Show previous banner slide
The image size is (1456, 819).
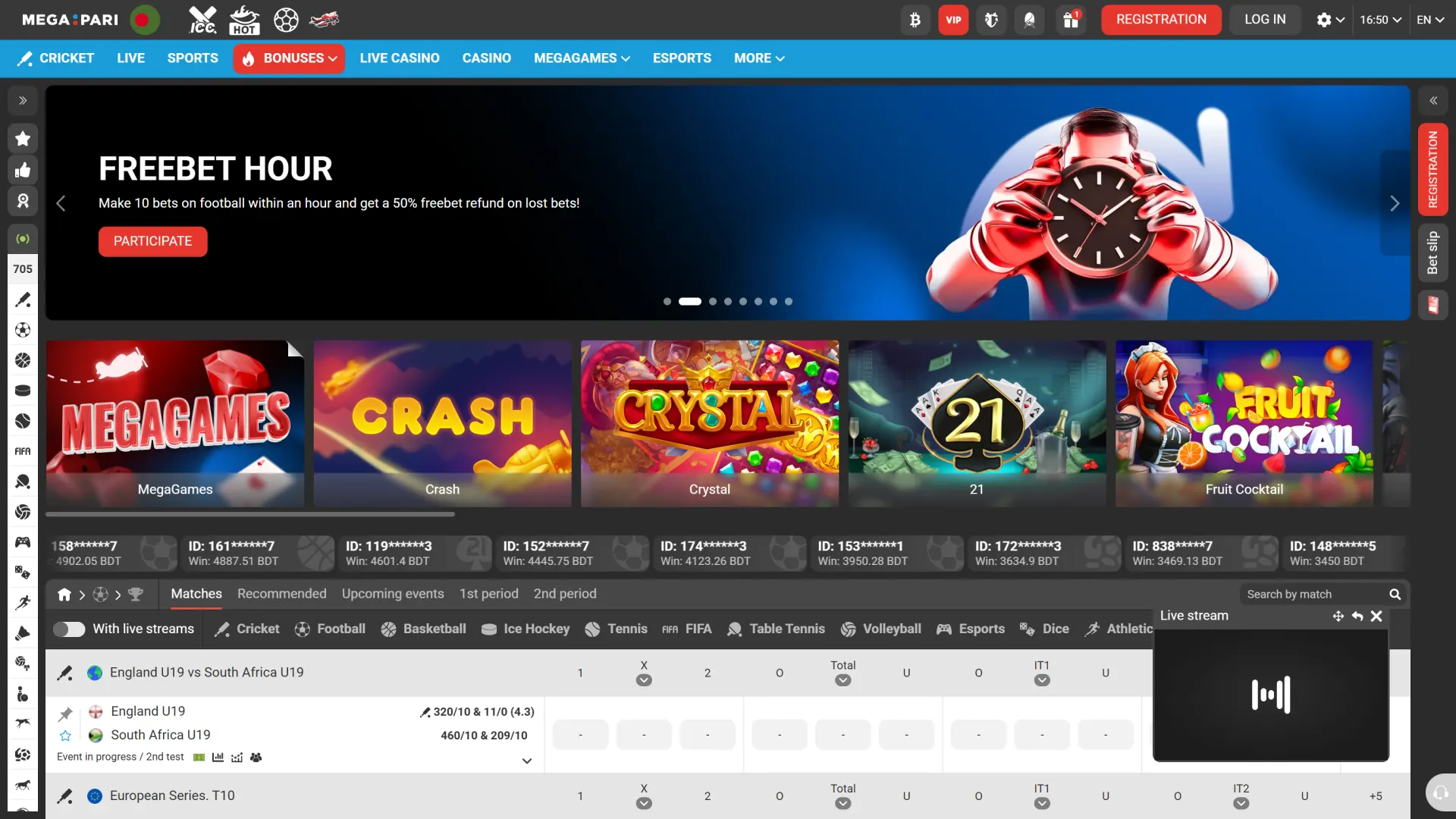pos(61,203)
